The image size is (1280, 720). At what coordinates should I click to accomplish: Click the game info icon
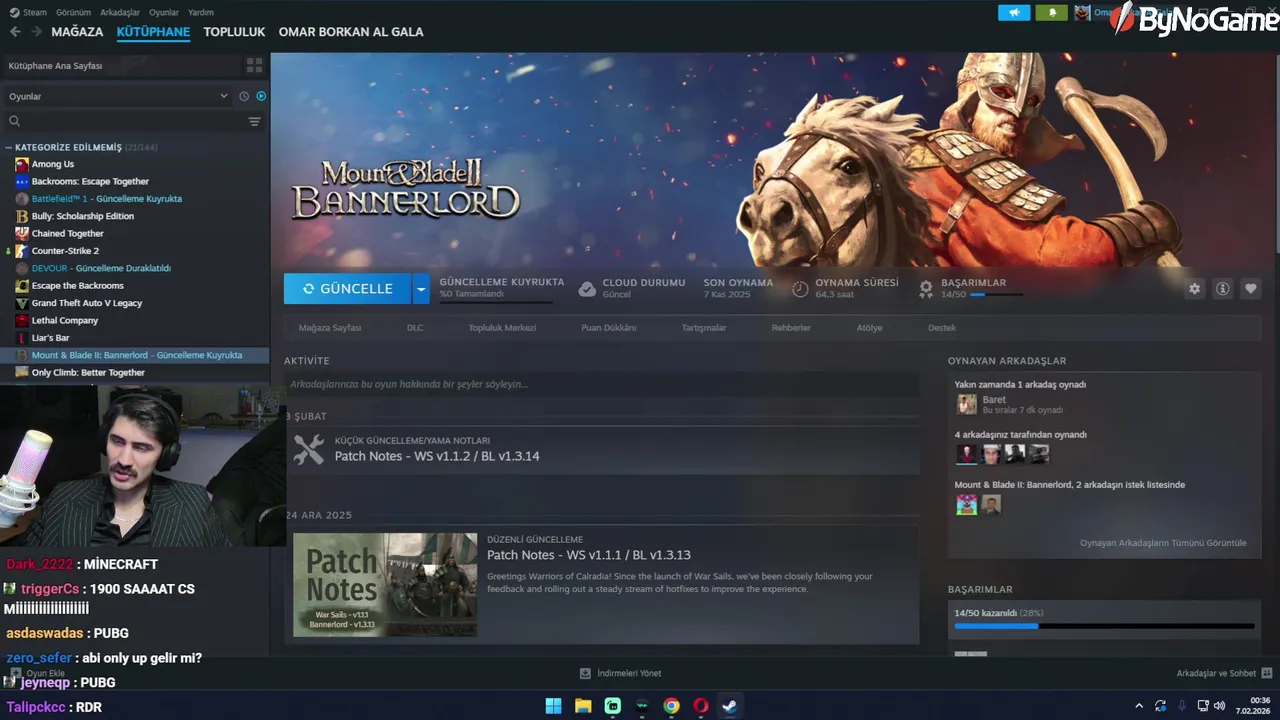coord(1222,289)
